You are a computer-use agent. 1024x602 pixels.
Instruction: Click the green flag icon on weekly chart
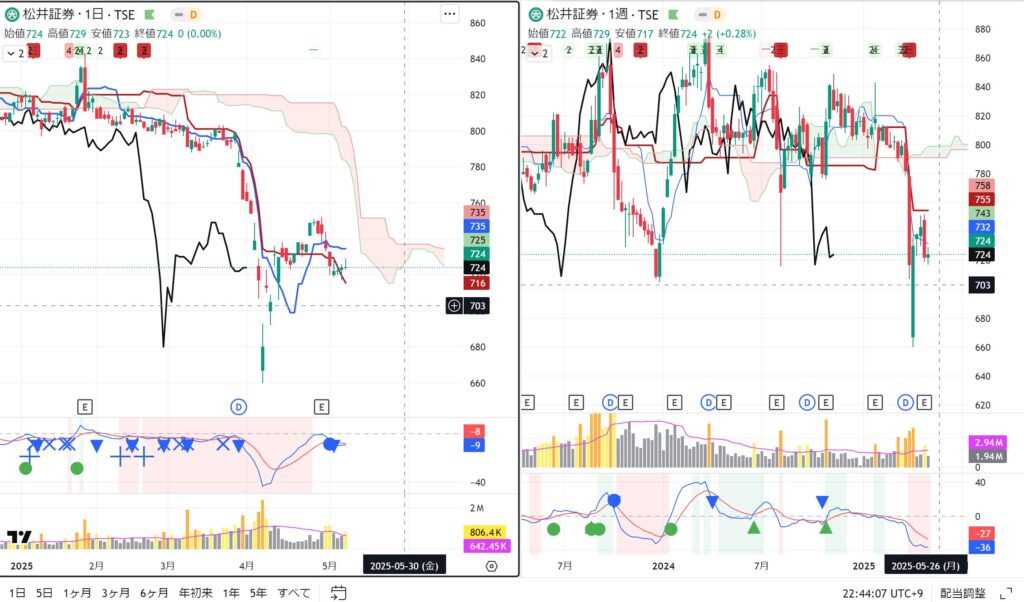click(x=673, y=14)
